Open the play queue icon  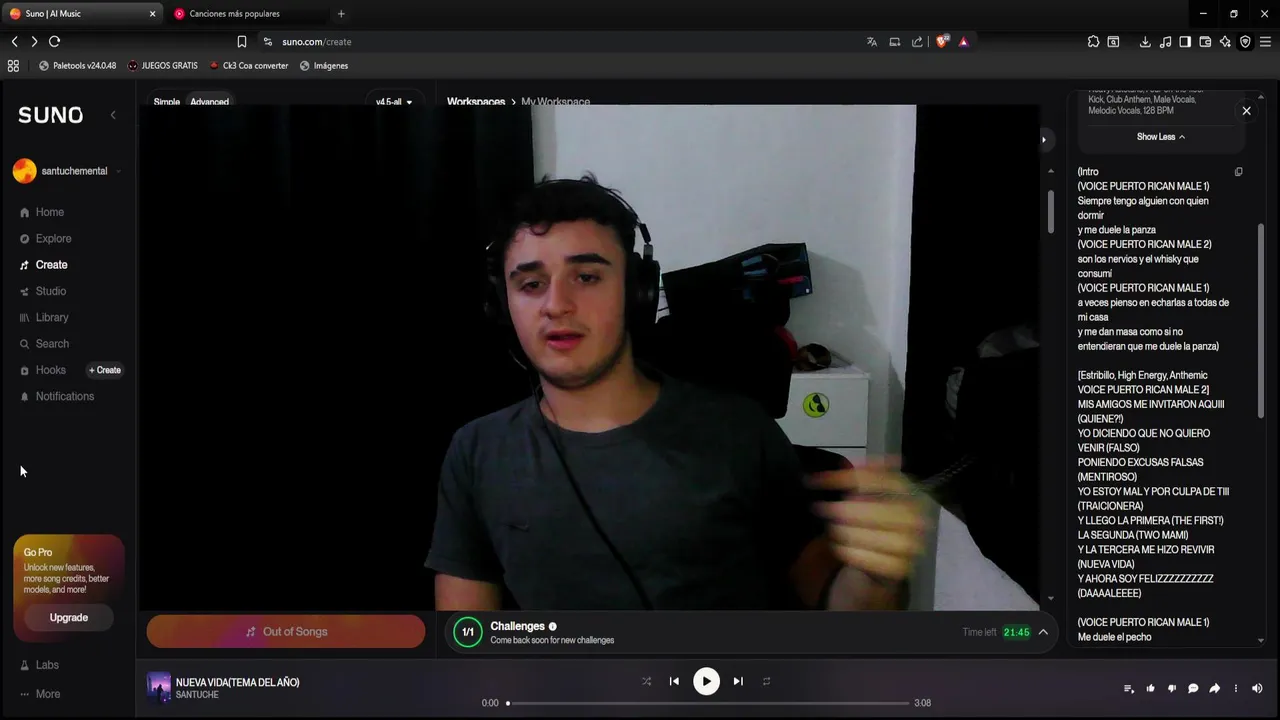1129,688
